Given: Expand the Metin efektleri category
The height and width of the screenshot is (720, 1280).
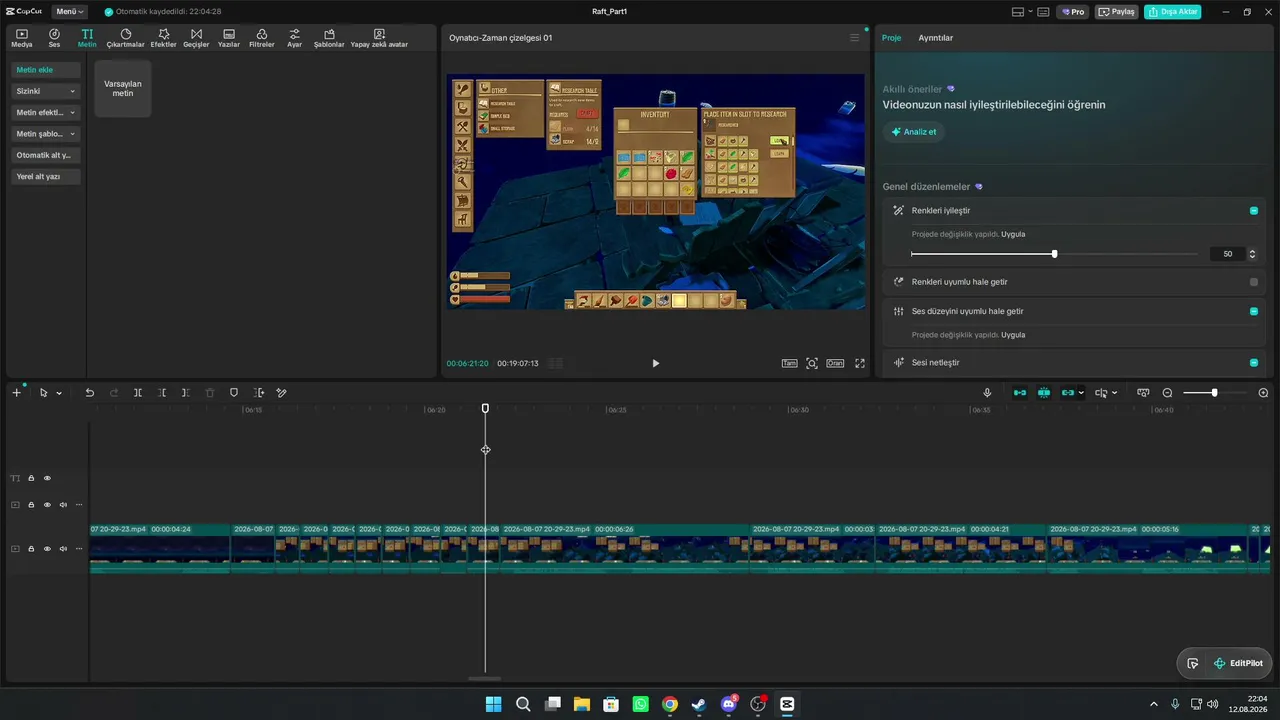Looking at the screenshot, I should [x=46, y=112].
